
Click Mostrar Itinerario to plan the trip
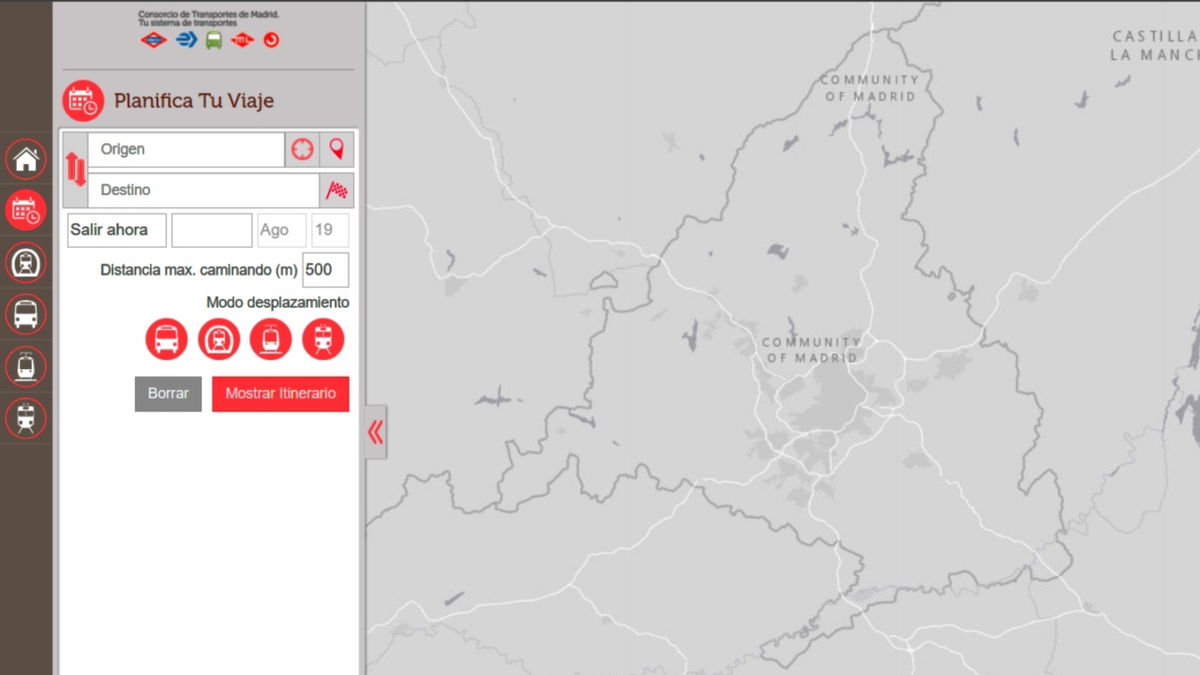[280, 393]
